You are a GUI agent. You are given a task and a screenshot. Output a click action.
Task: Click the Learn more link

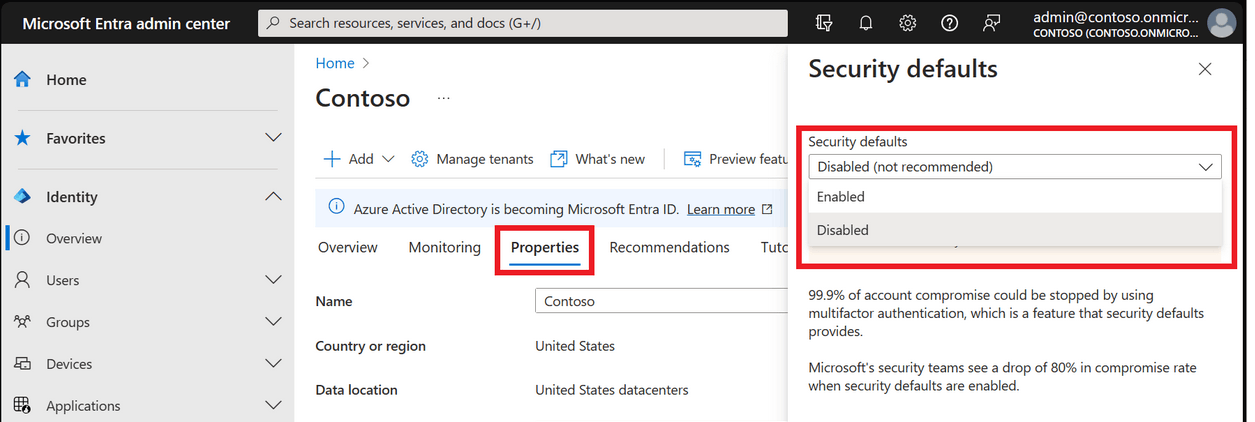tap(720, 209)
